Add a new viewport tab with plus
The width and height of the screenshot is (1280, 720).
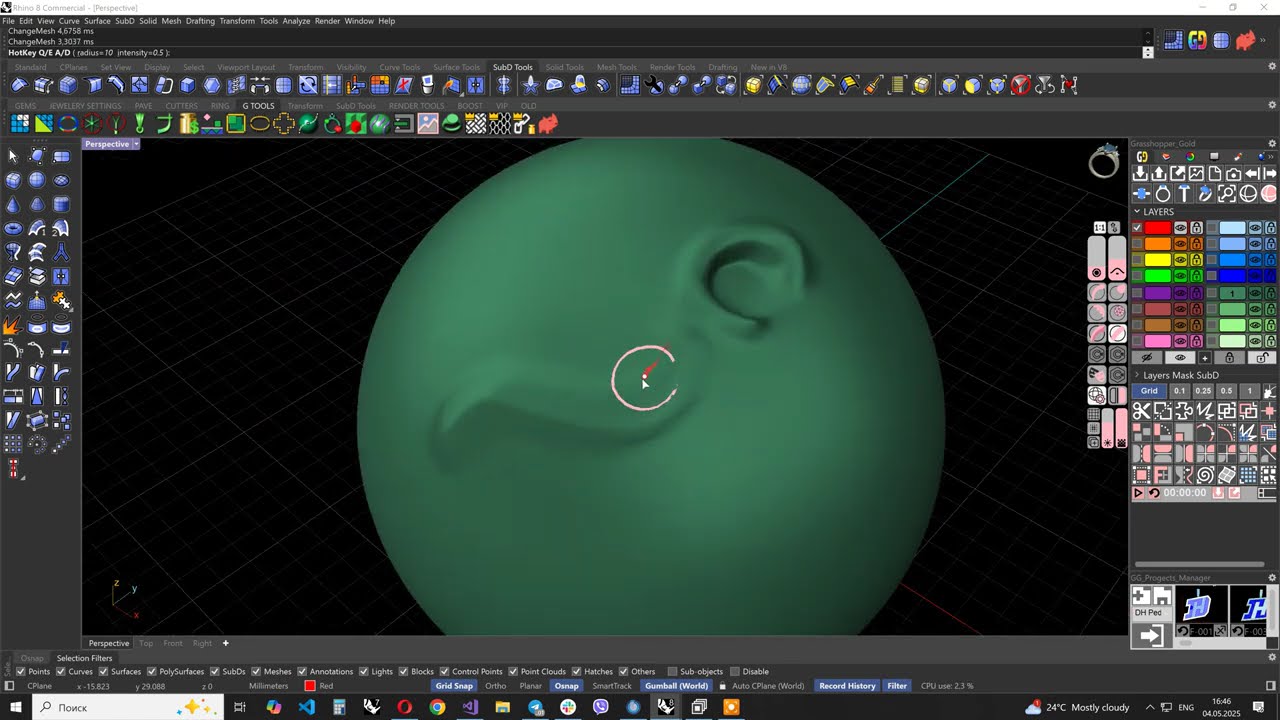[225, 643]
